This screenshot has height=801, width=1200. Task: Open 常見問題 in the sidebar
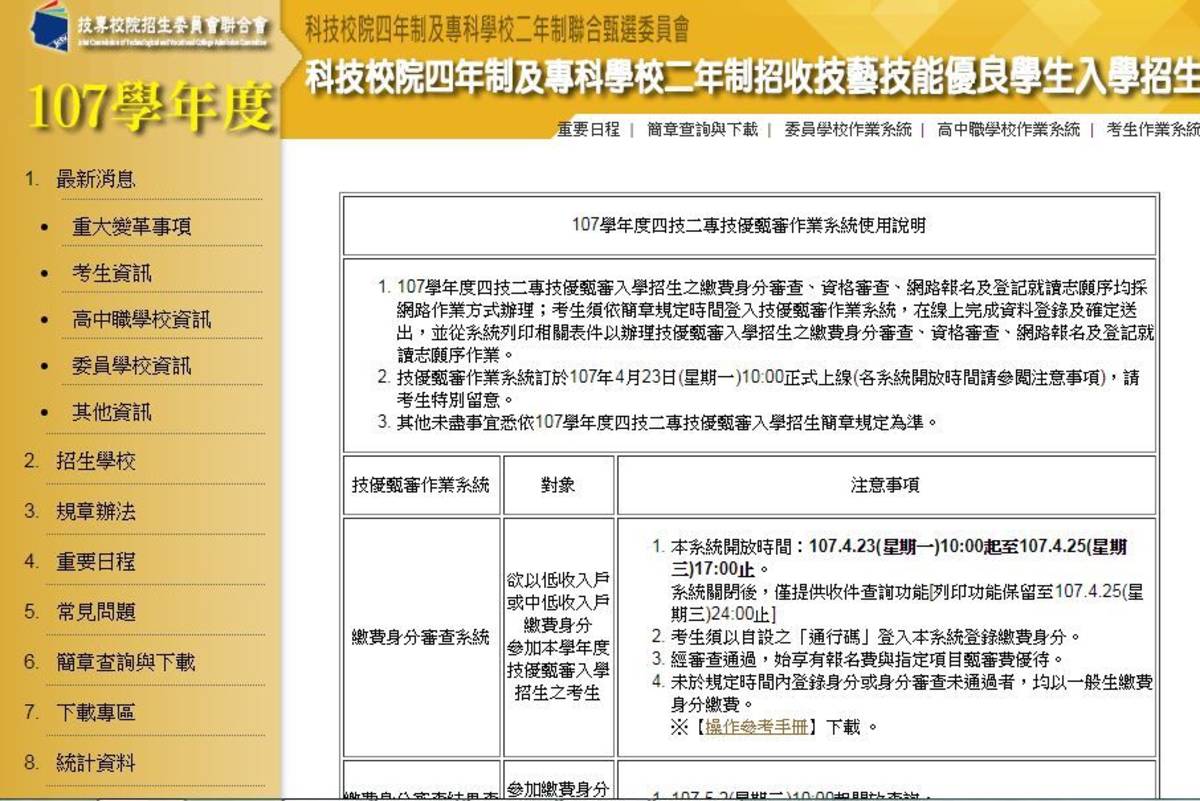pyautogui.click(x=96, y=612)
